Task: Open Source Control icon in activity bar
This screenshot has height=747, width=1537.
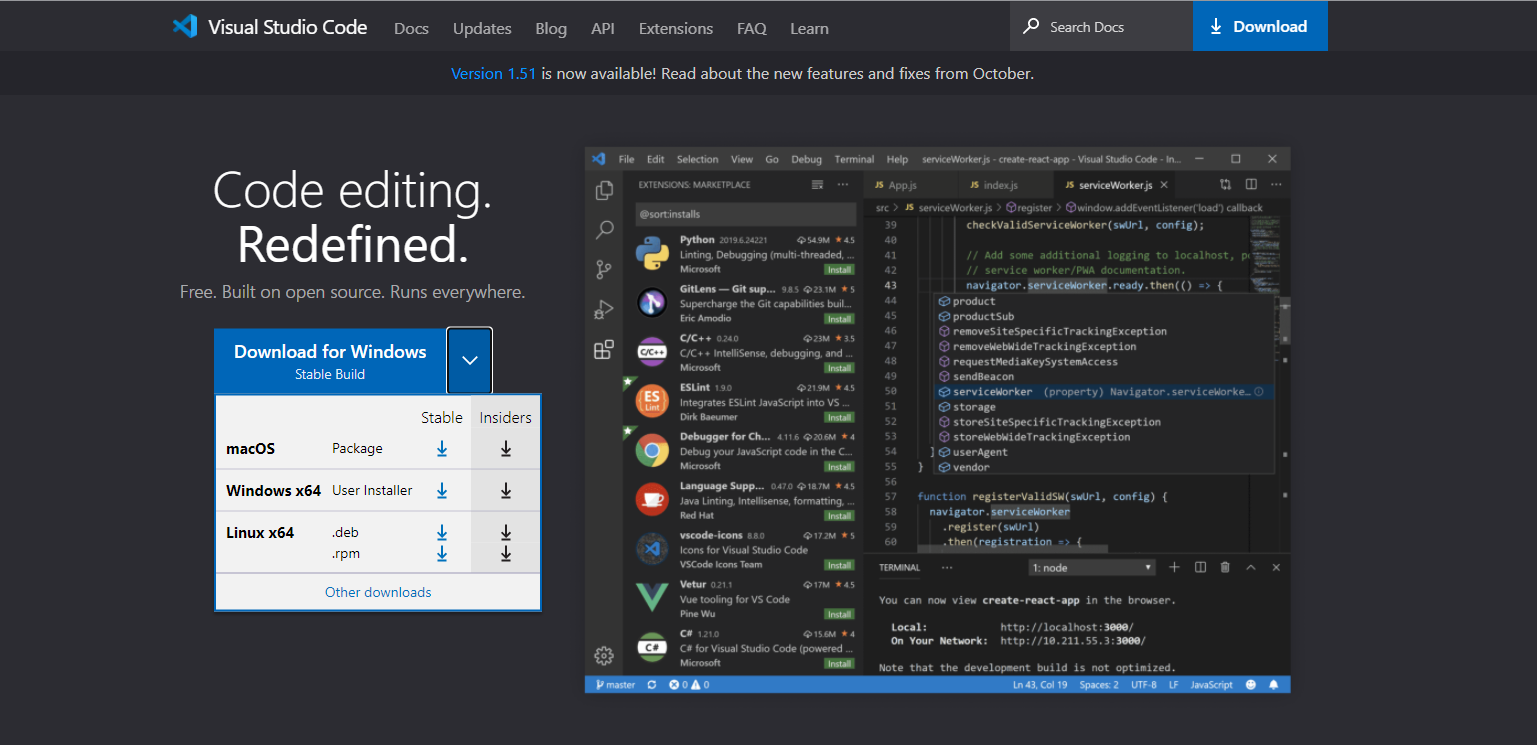Action: point(604,270)
